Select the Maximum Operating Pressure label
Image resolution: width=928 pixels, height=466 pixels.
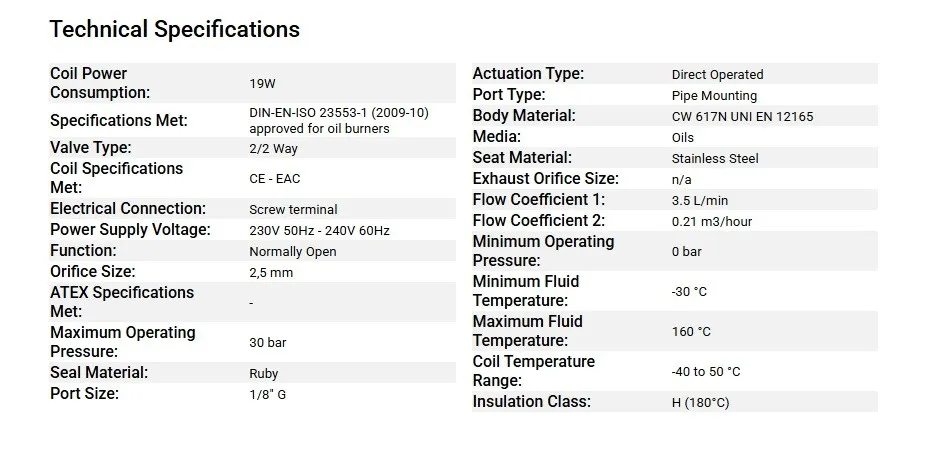tap(123, 342)
